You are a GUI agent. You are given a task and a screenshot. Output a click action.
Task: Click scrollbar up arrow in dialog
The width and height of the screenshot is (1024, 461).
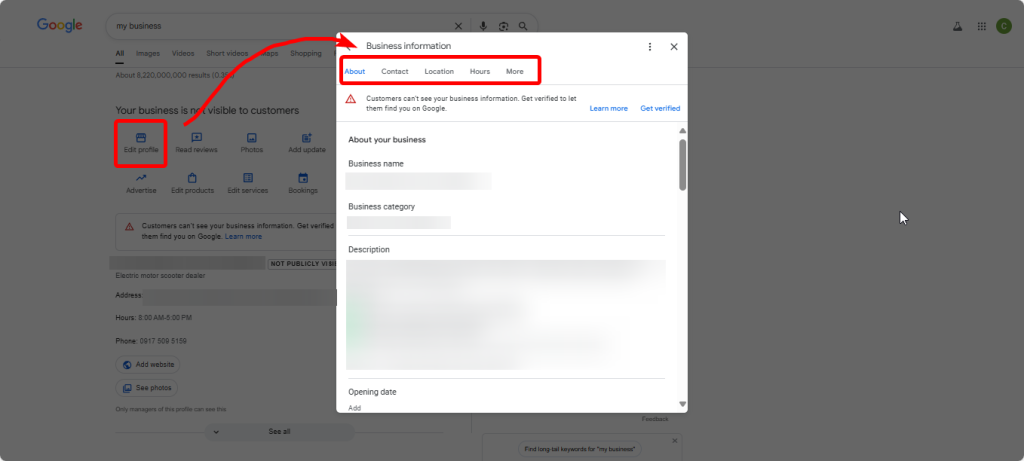(x=682, y=131)
